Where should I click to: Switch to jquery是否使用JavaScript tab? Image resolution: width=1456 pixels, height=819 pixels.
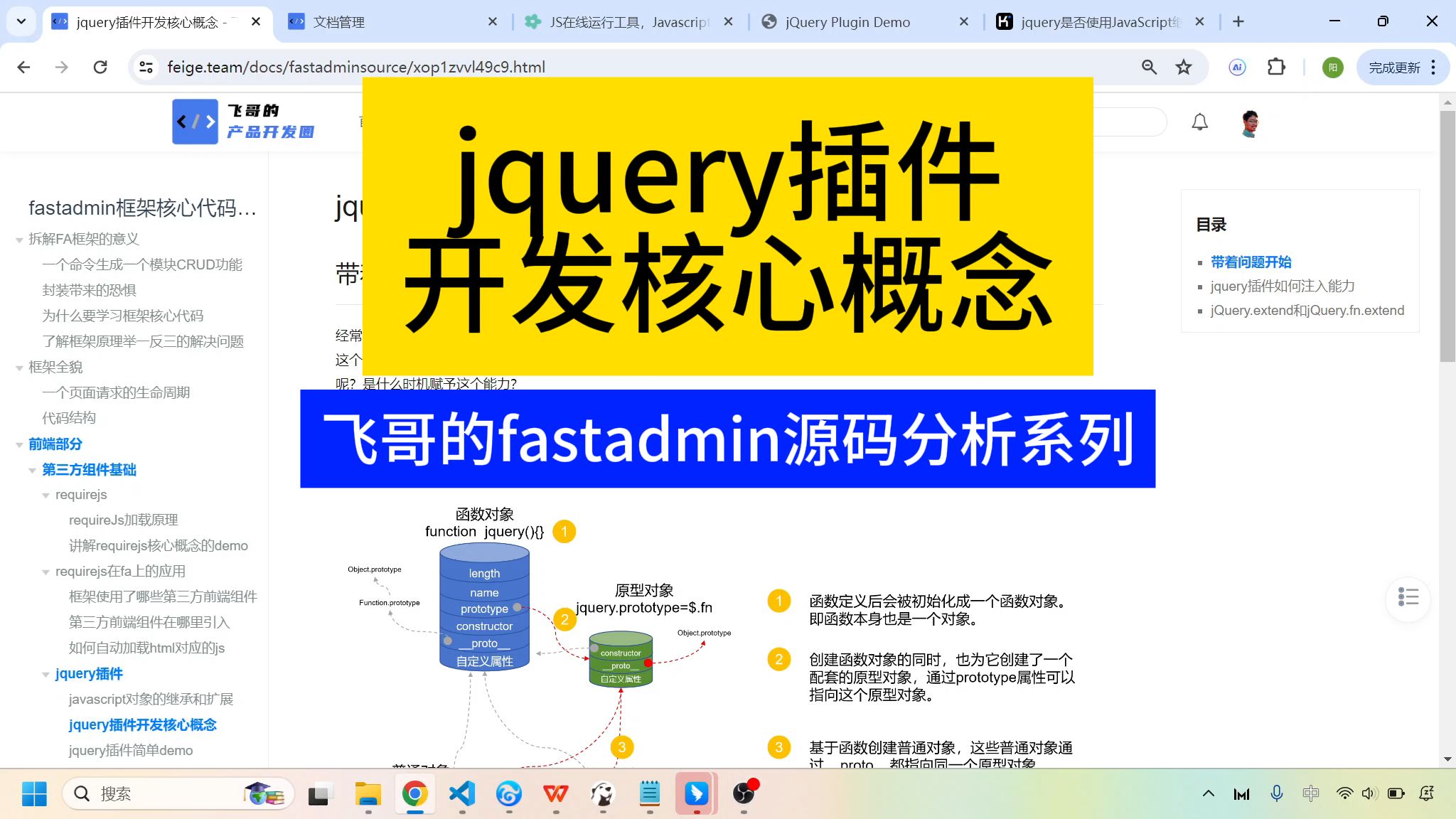(x=1100, y=22)
